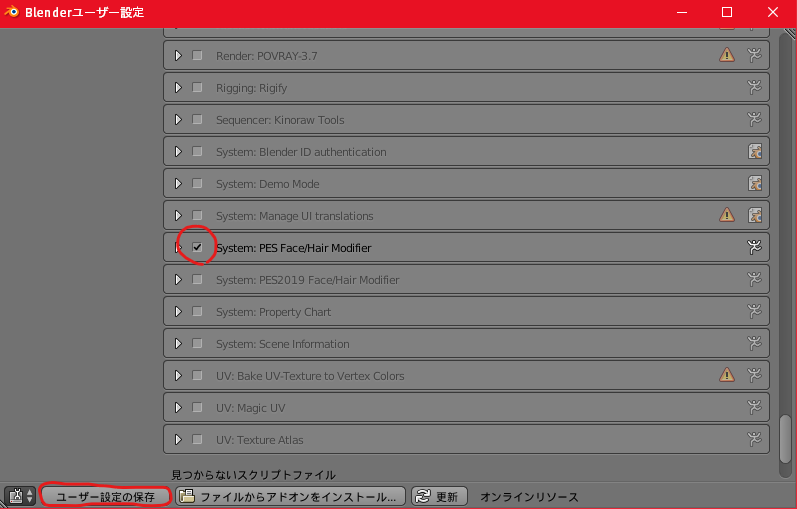The image size is (797, 509).
Task: Click the warning icon on Render: POVRAY-3.7 row
Action: pos(727,55)
